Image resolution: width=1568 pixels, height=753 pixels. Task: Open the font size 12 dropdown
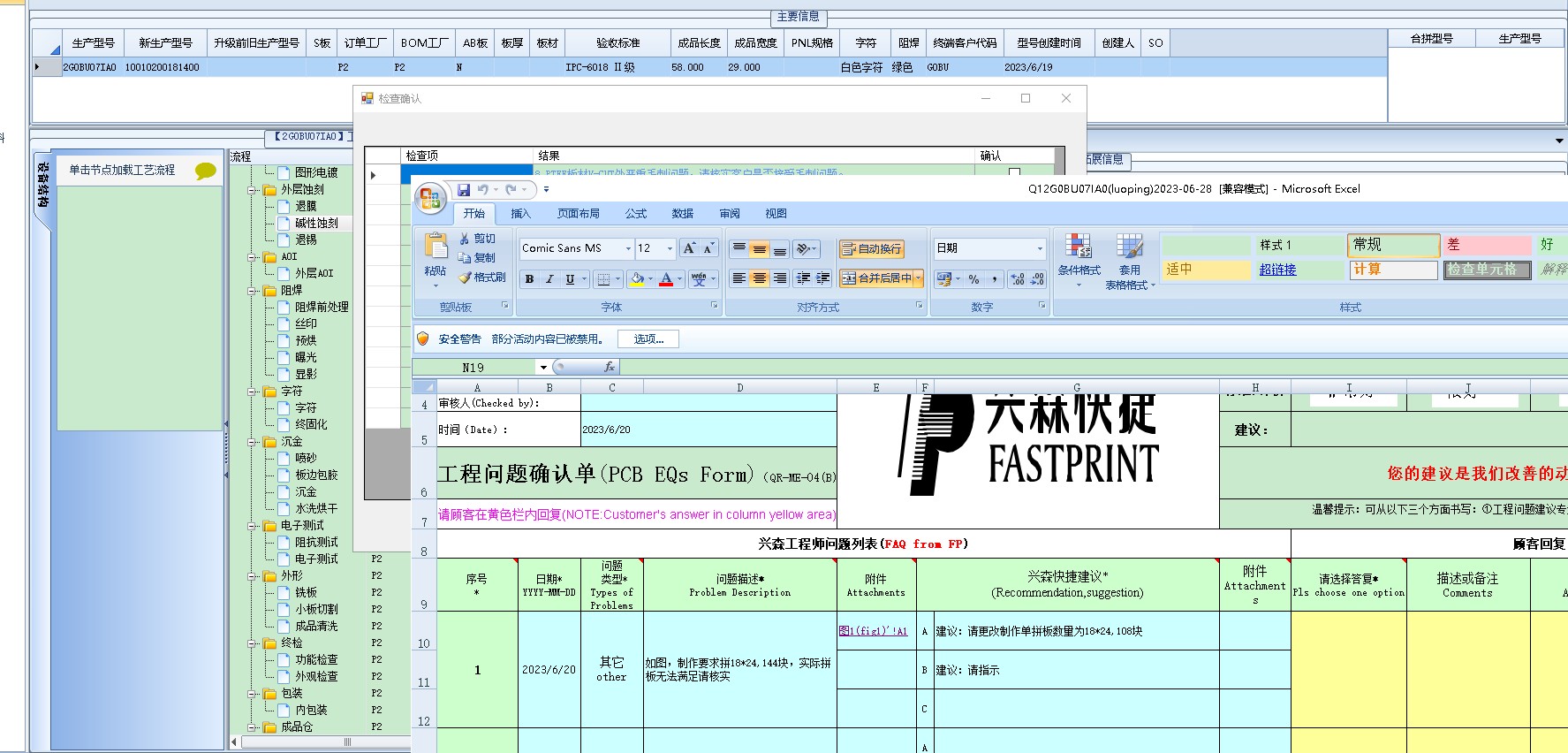click(x=670, y=248)
